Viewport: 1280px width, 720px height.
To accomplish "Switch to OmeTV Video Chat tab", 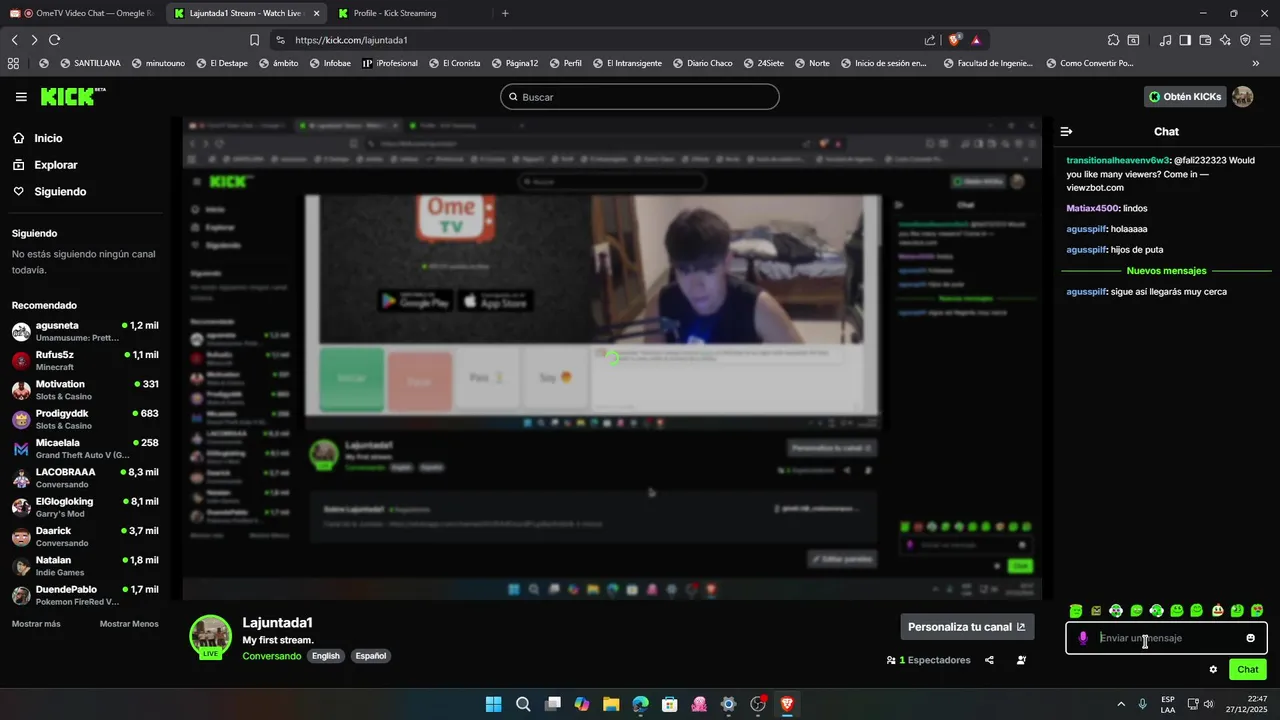I will tap(81, 13).
